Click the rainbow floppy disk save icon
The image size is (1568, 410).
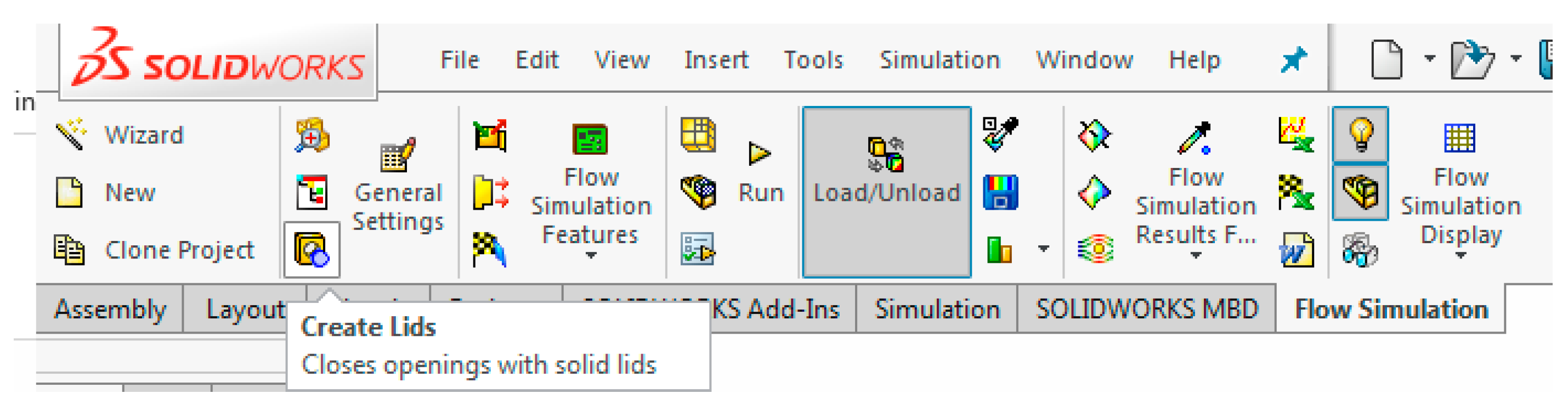pyautogui.click(x=1000, y=193)
